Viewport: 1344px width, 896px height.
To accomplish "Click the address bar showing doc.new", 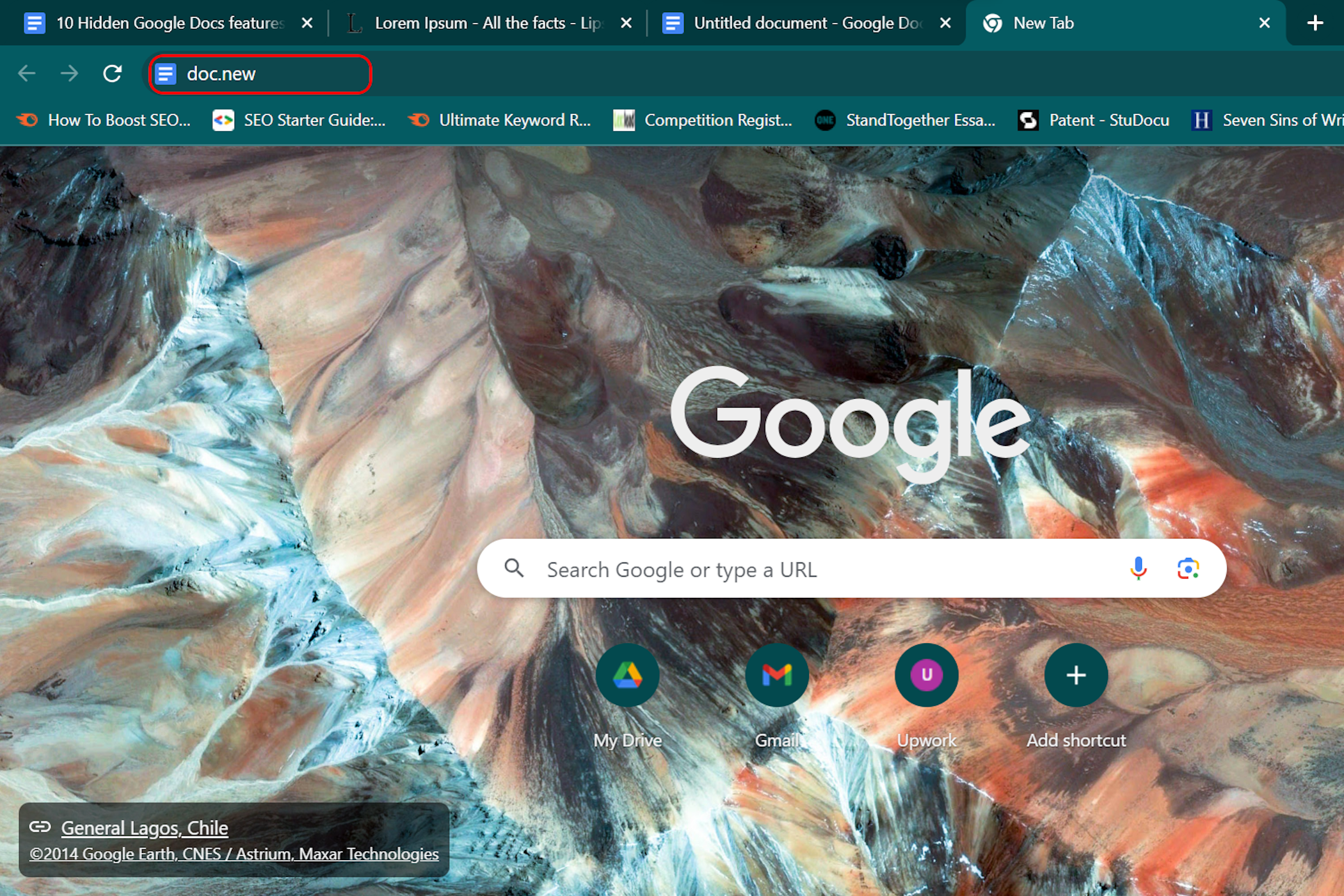I will (x=269, y=74).
